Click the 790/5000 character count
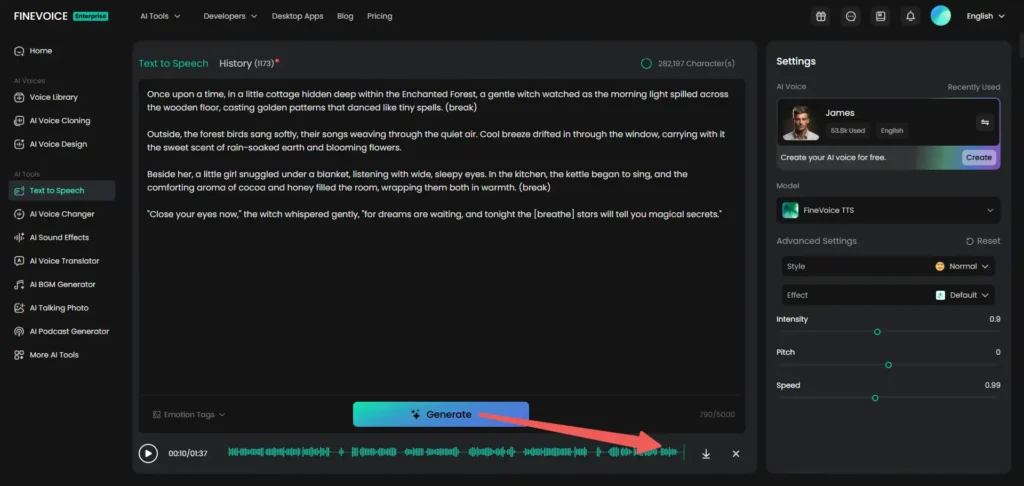The width and height of the screenshot is (1024, 486). (x=717, y=415)
